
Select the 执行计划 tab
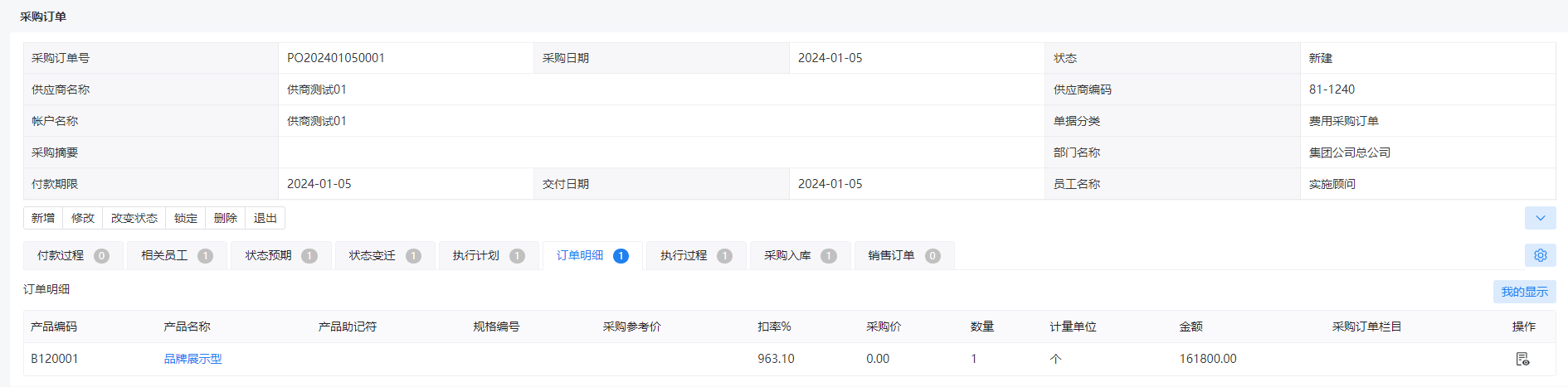pos(489,255)
